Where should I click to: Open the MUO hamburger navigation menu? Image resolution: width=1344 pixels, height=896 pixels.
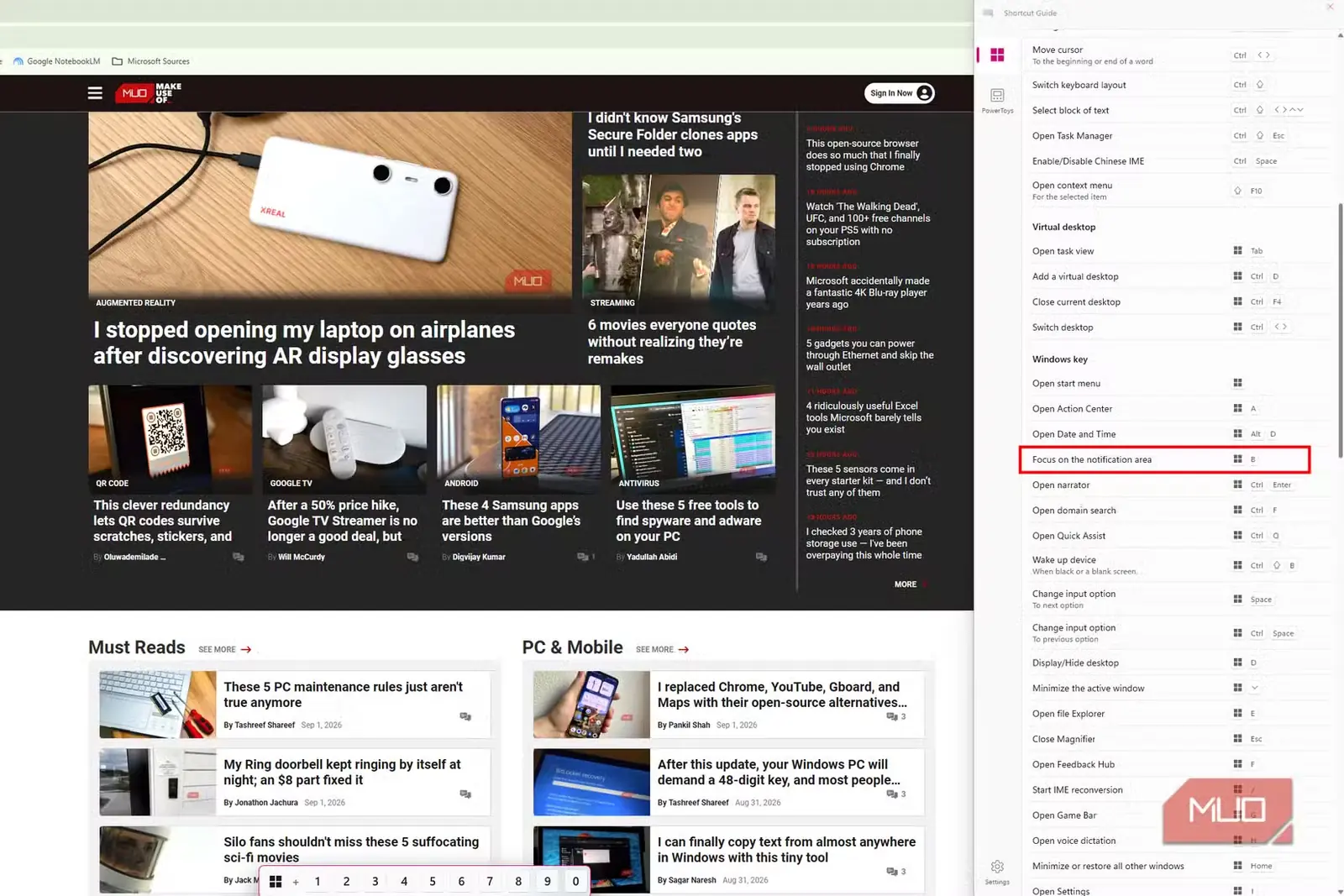coord(95,93)
